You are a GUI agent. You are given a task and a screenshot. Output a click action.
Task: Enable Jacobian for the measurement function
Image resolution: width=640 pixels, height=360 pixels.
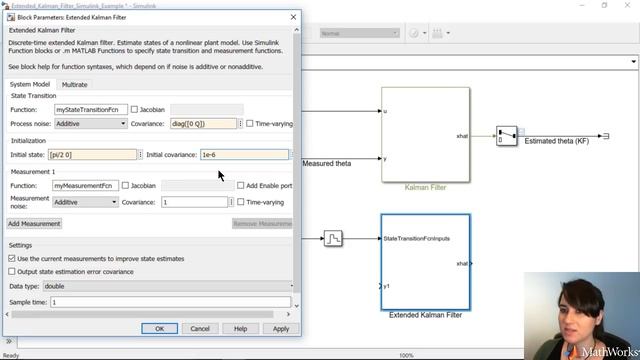pos(125,185)
